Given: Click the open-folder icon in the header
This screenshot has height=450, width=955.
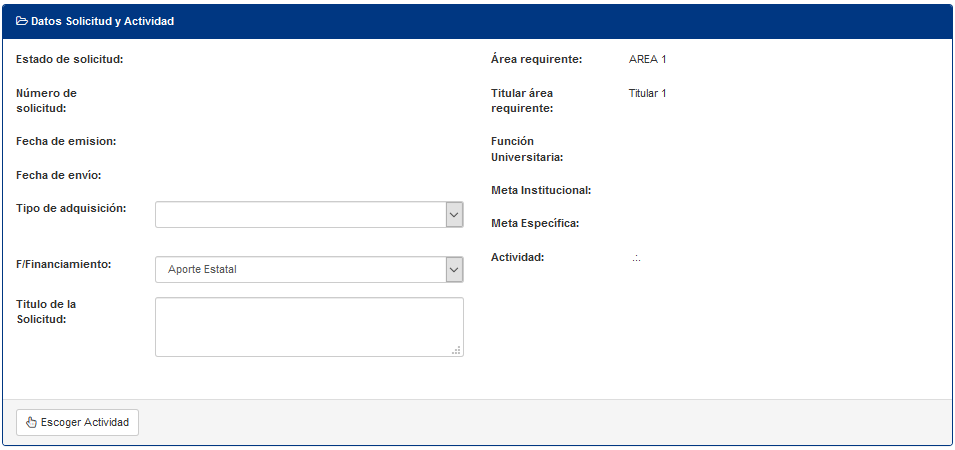Looking at the screenshot, I should tap(22, 21).
